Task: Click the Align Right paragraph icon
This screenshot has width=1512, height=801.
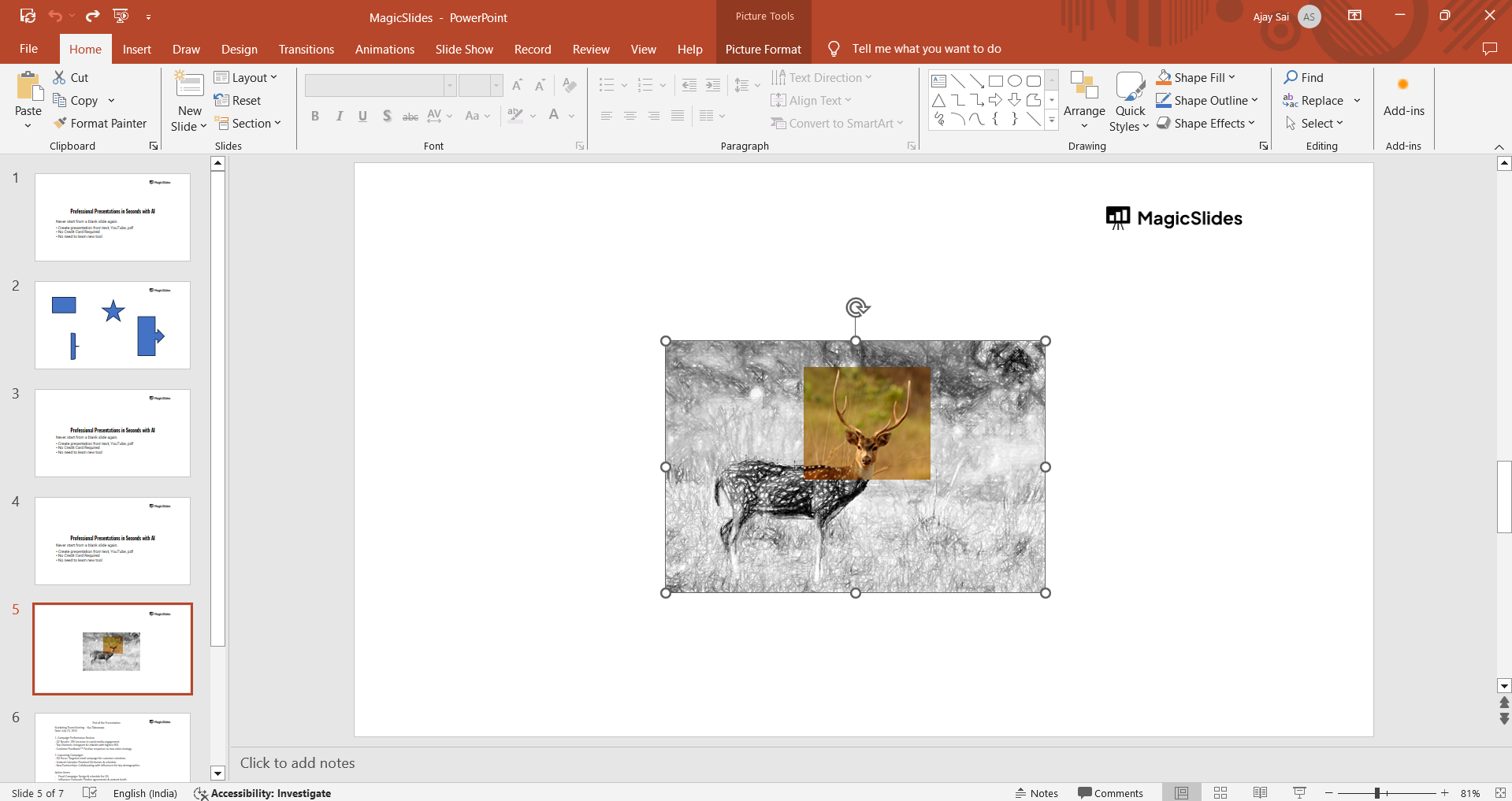Action: (653, 116)
